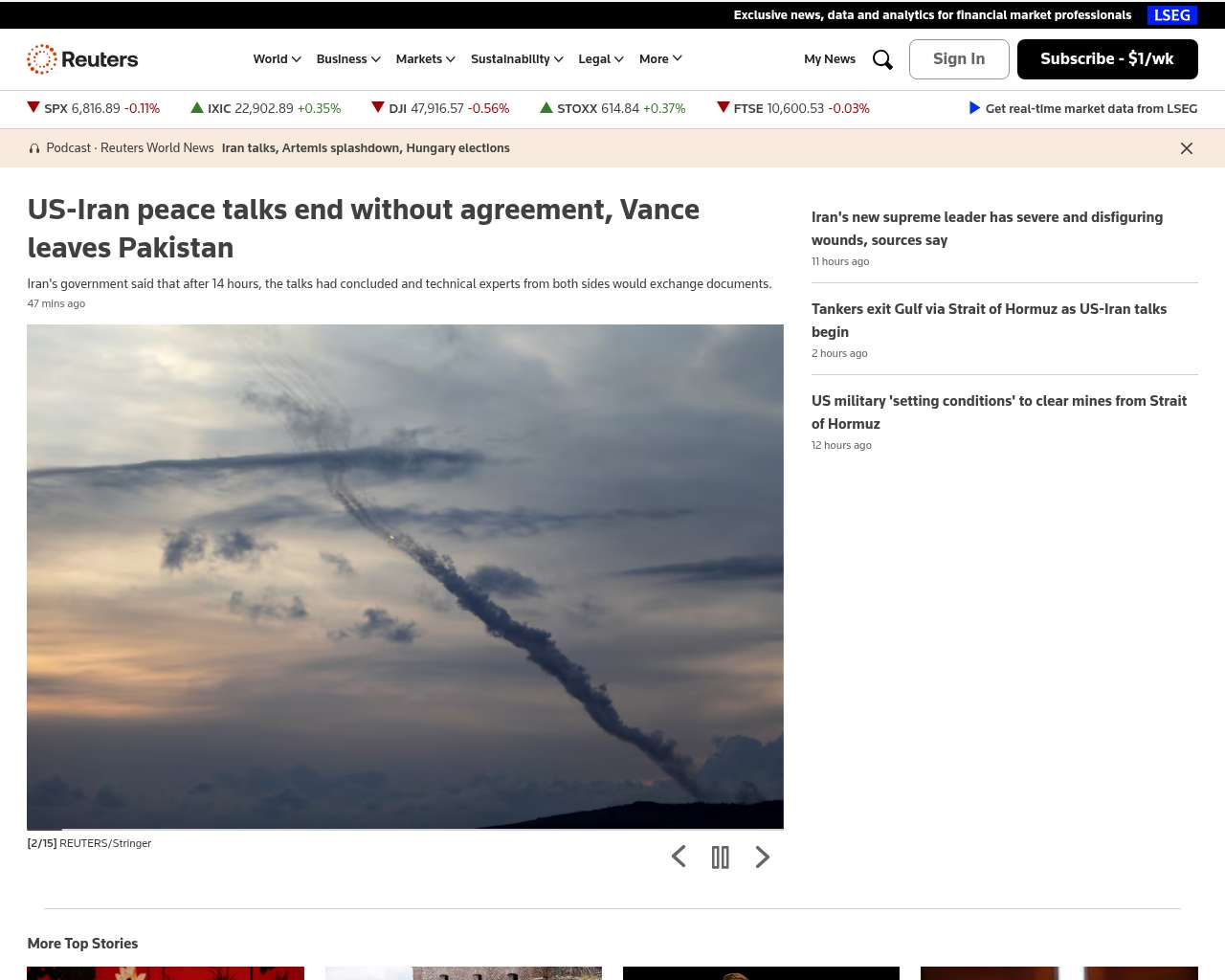The height and width of the screenshot is (980, 1225).
Task: Click the headphones podcast icon
Action: (x=34, y=148)
